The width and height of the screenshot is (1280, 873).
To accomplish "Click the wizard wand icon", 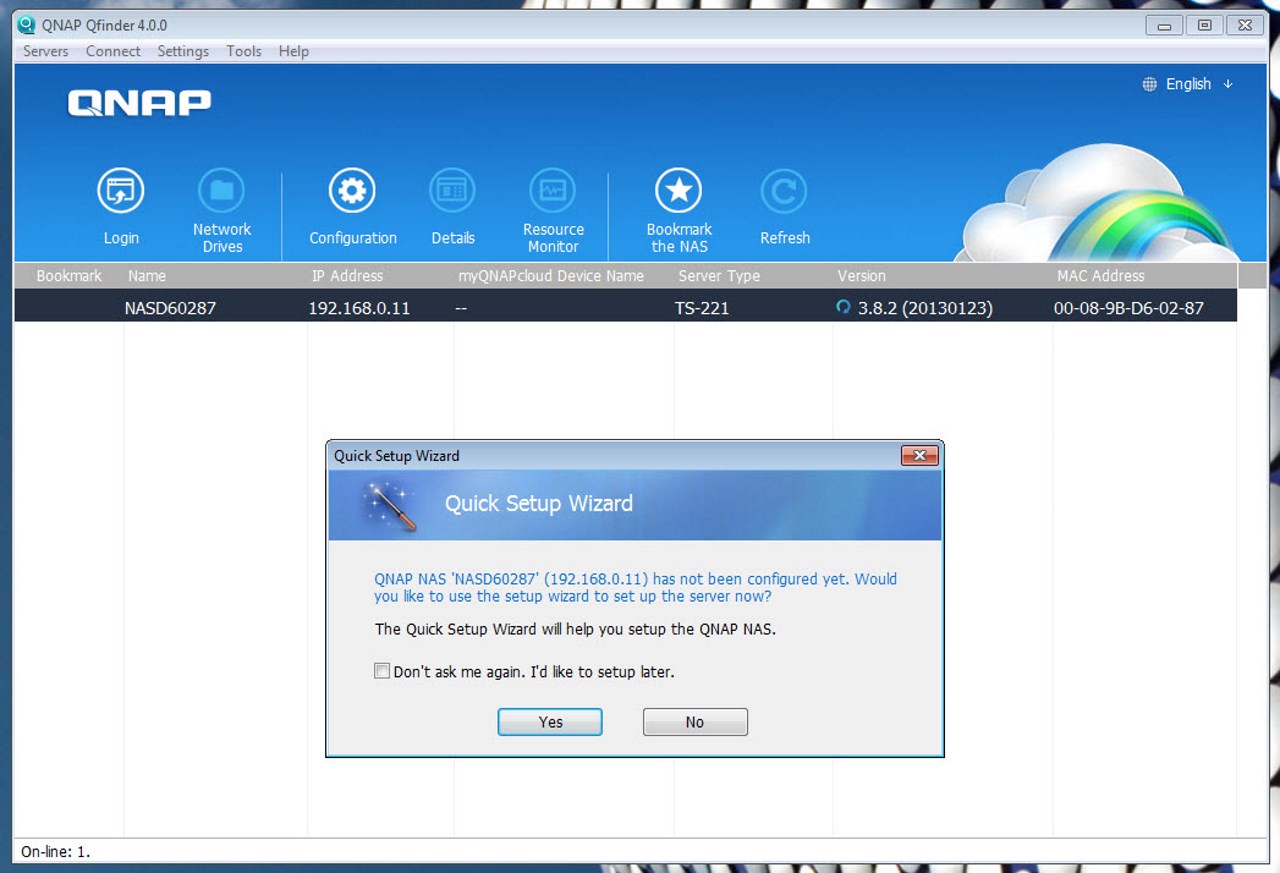I will click(391, 505).
